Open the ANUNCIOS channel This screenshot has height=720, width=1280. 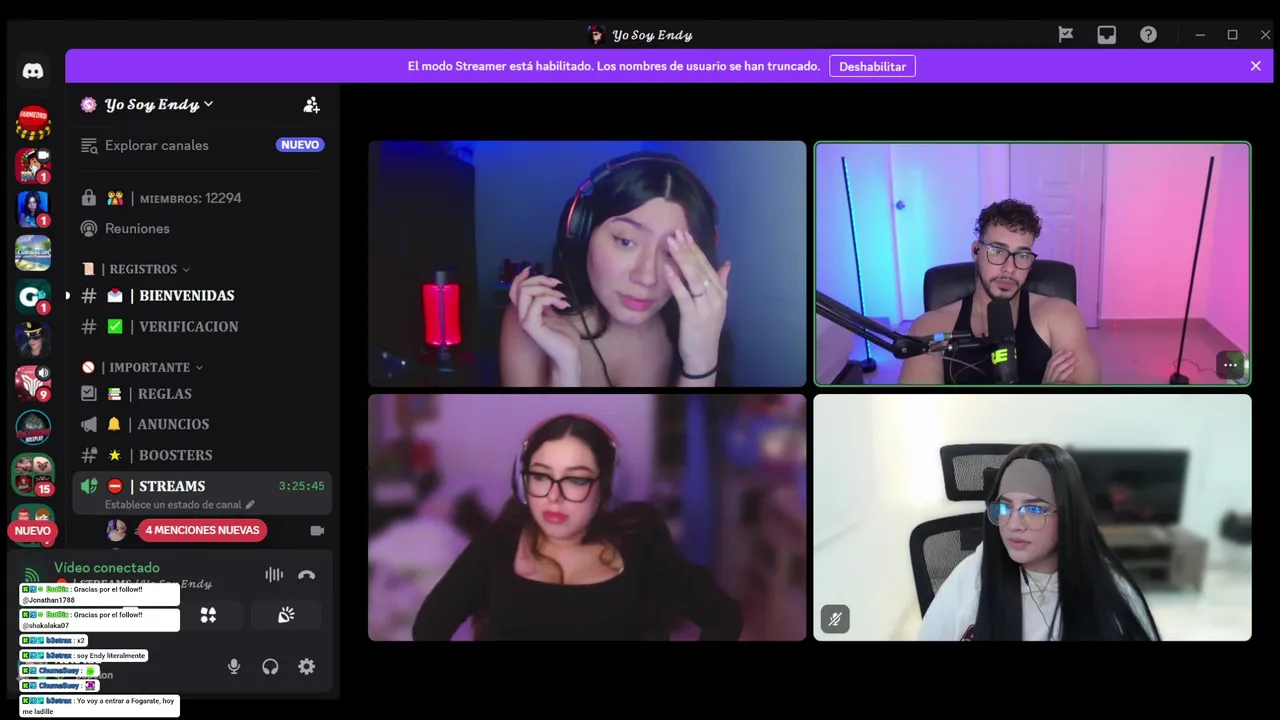(202, 424)
